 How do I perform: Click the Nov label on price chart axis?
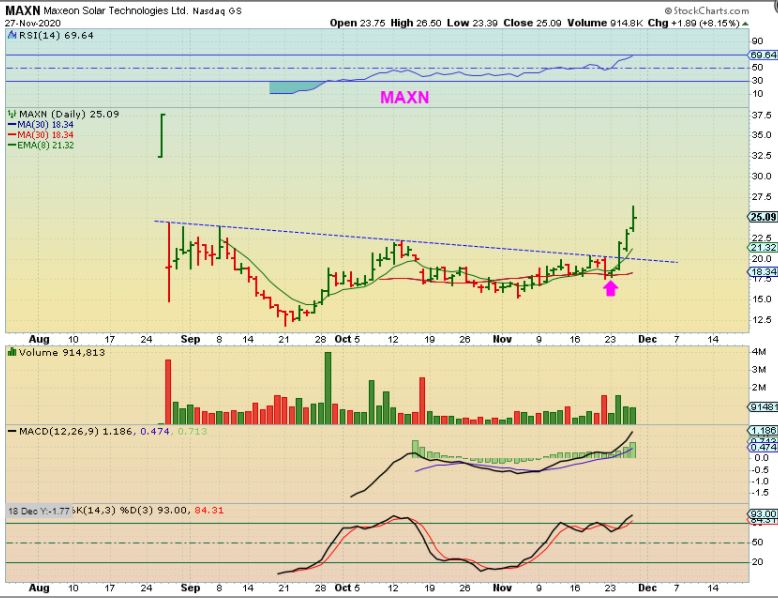click(x=502, y=339)
